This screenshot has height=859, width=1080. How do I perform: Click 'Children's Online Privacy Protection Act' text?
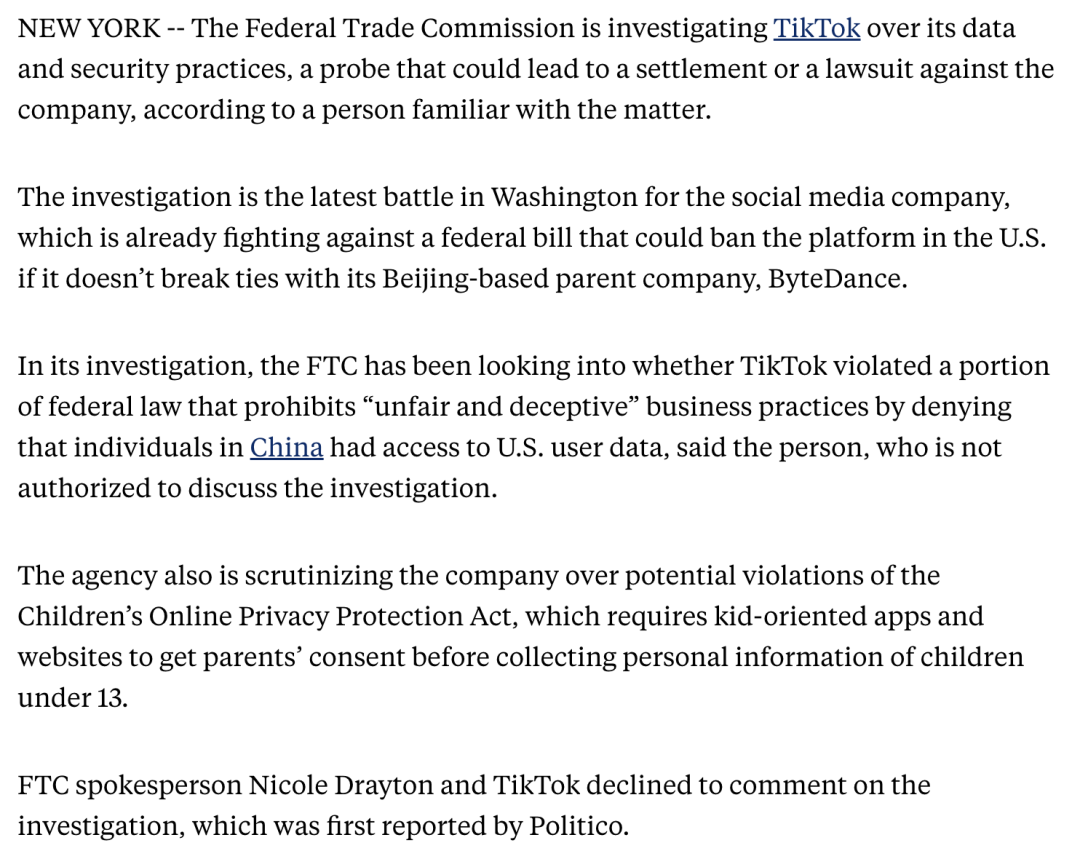pos(267,617)
